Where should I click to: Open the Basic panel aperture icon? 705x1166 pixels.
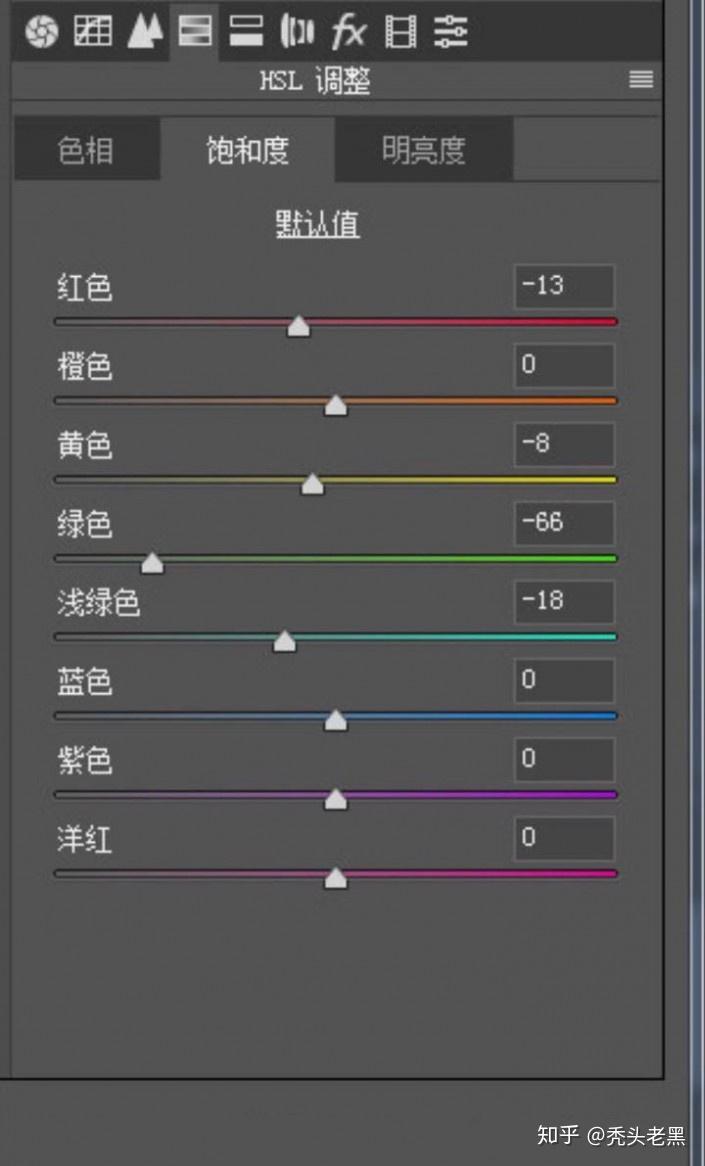coord(41,32)
